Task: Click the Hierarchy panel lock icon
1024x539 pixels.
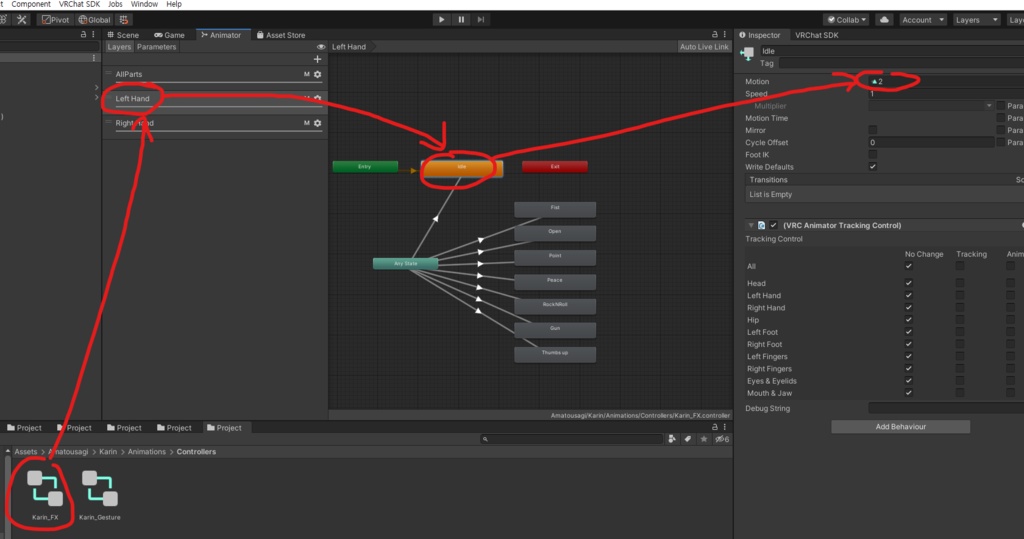Action: pos(83,35)
